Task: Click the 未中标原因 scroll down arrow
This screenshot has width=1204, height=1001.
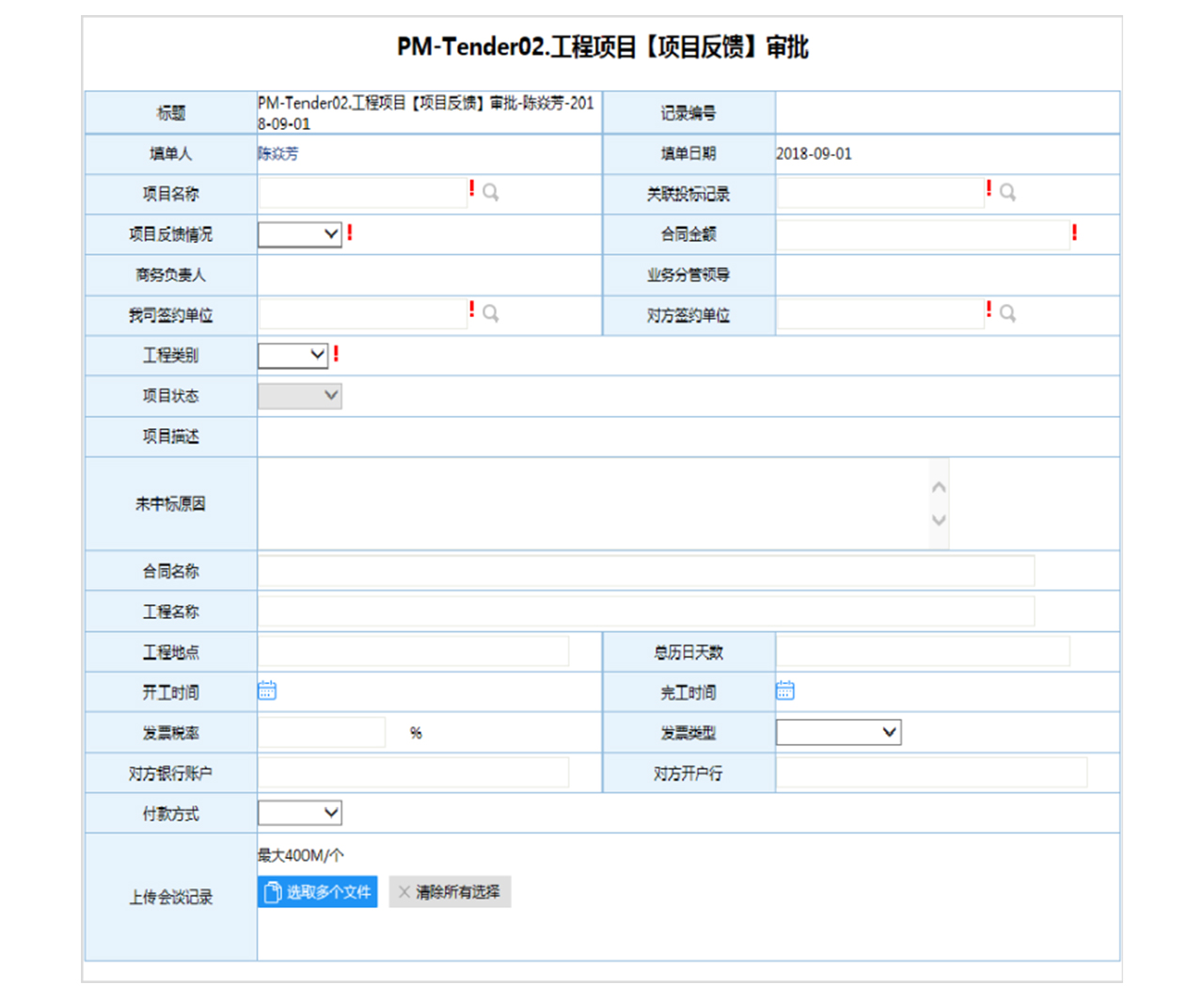Action: click(x=939, y=519)
